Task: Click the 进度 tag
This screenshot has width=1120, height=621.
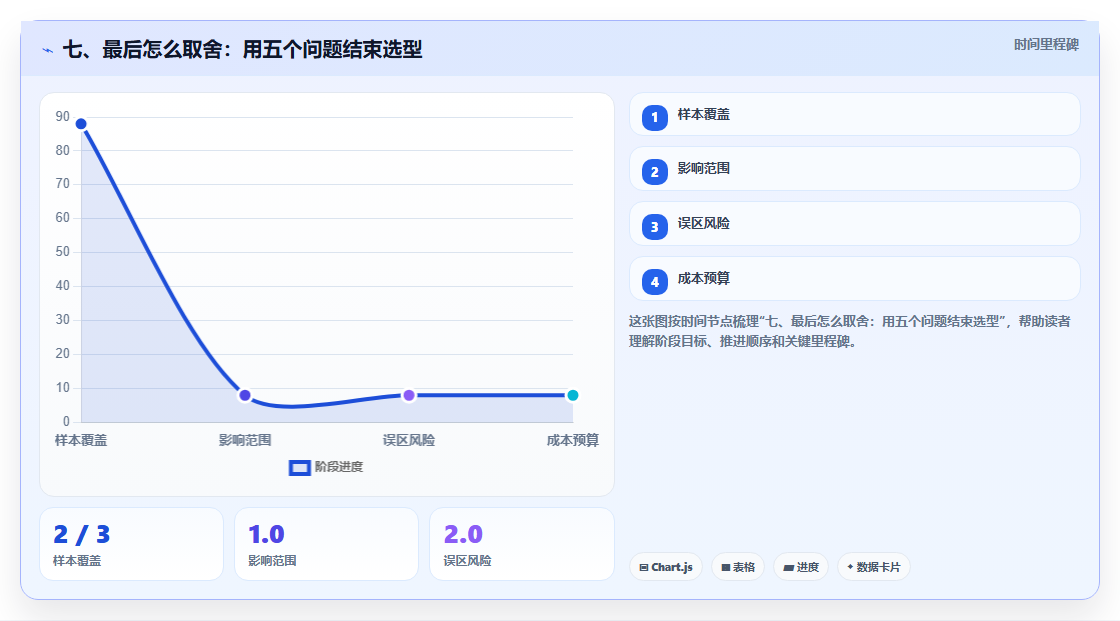Action: tap(801, 567)
